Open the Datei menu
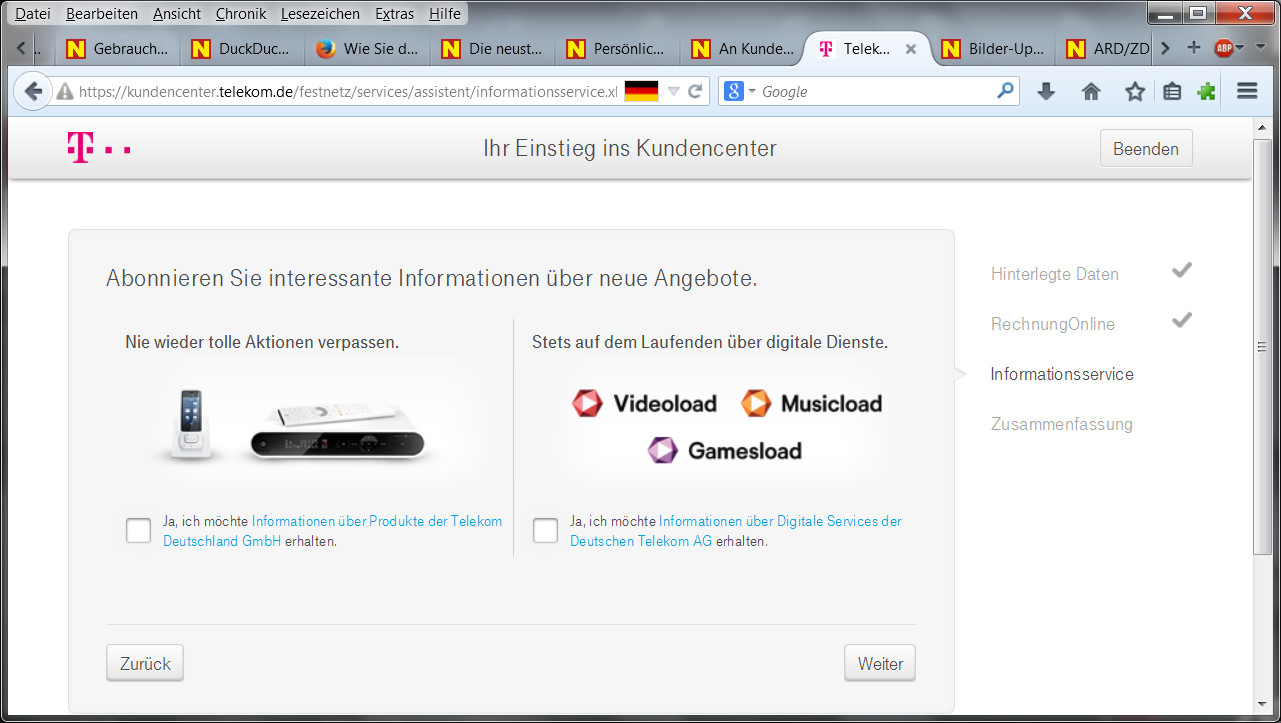Viewport: 1281px width, 723px height. 33,14
